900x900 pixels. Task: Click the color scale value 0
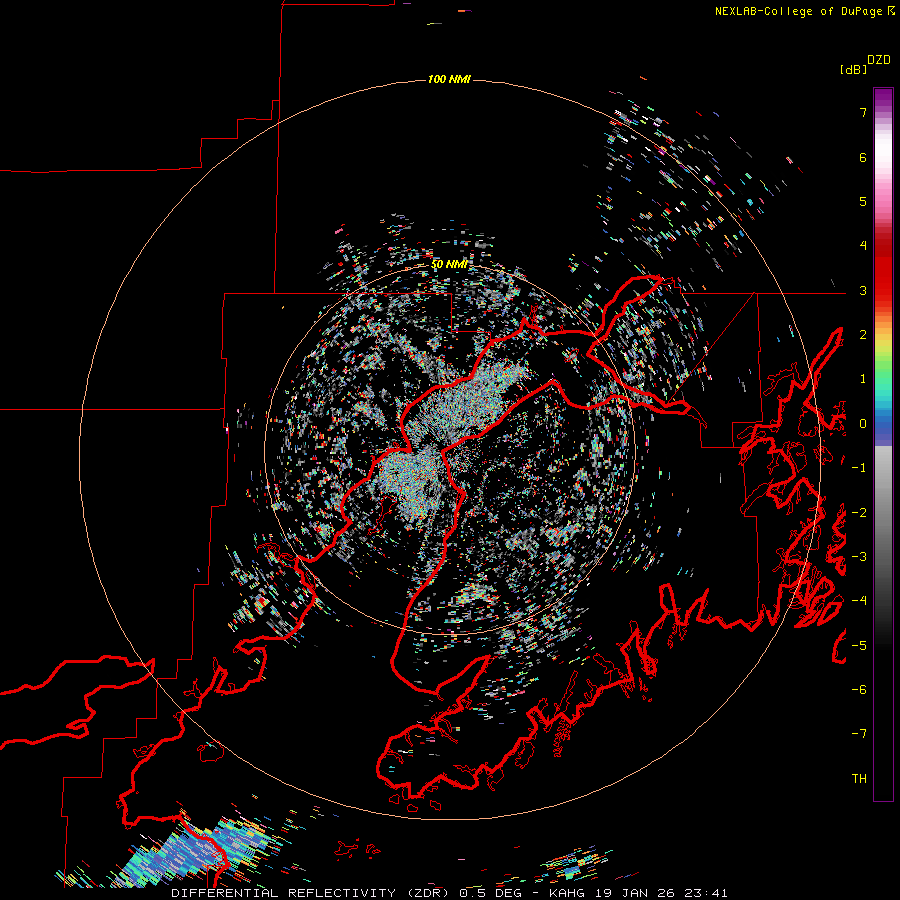[x=863, y=424]
